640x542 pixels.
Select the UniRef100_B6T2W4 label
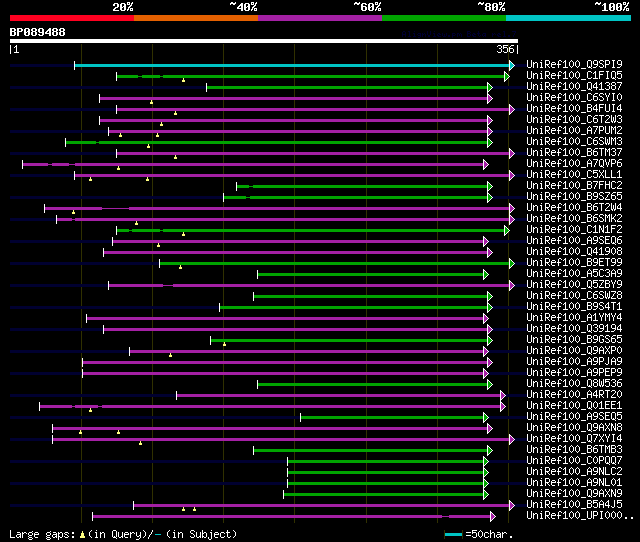point(574,208)
